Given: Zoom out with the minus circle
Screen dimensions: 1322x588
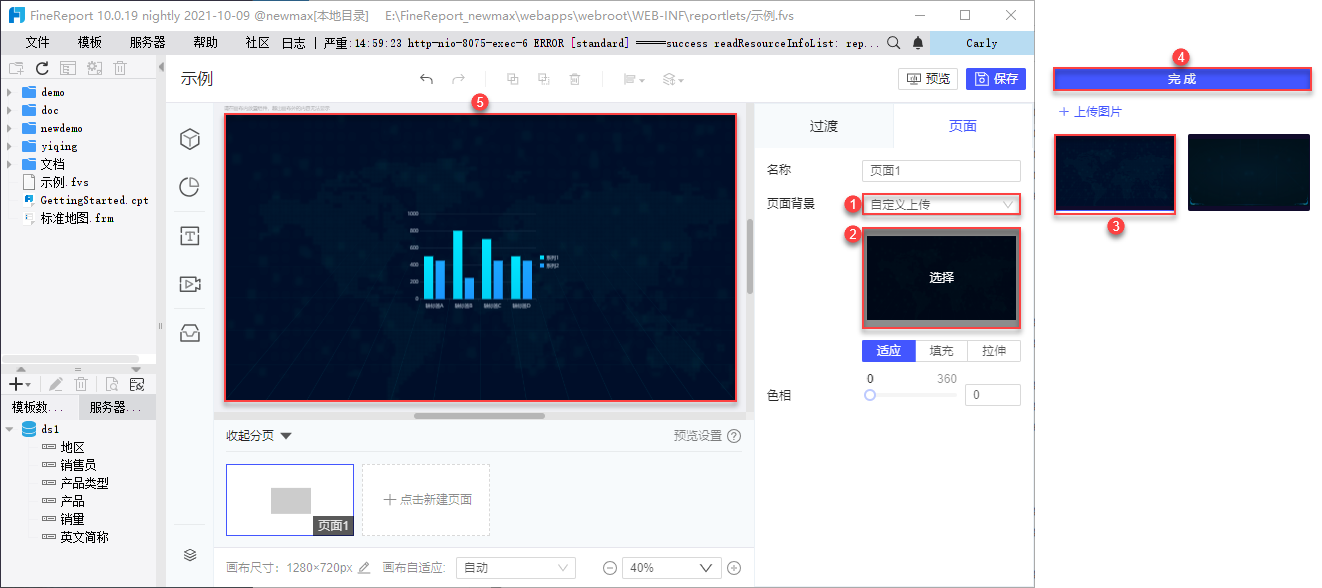Looking at the screenshot, I should click(x=610, y=568).
